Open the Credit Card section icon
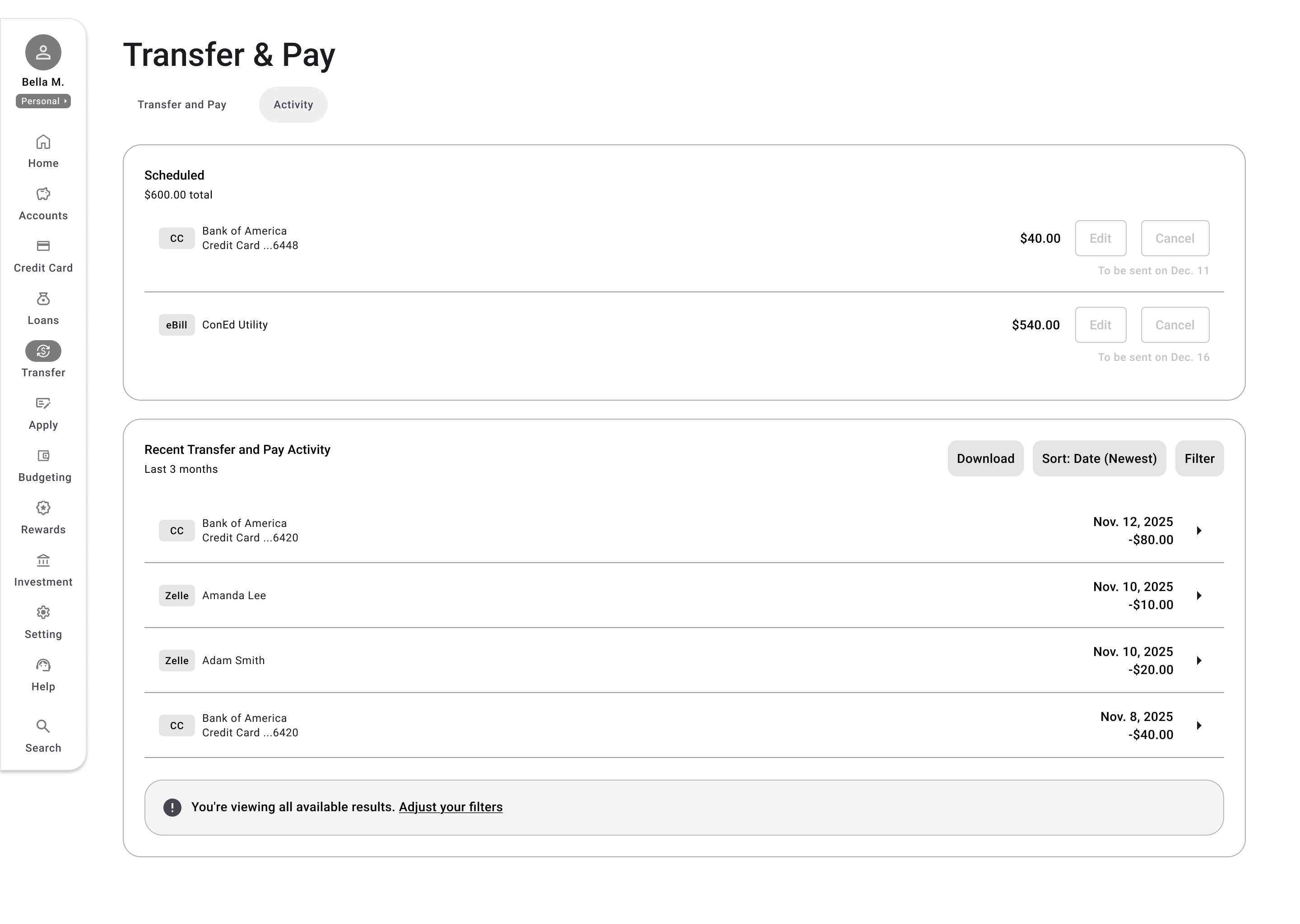This screenshot has height=924, width=1300. pyautogui.click(x=43, y=246)
